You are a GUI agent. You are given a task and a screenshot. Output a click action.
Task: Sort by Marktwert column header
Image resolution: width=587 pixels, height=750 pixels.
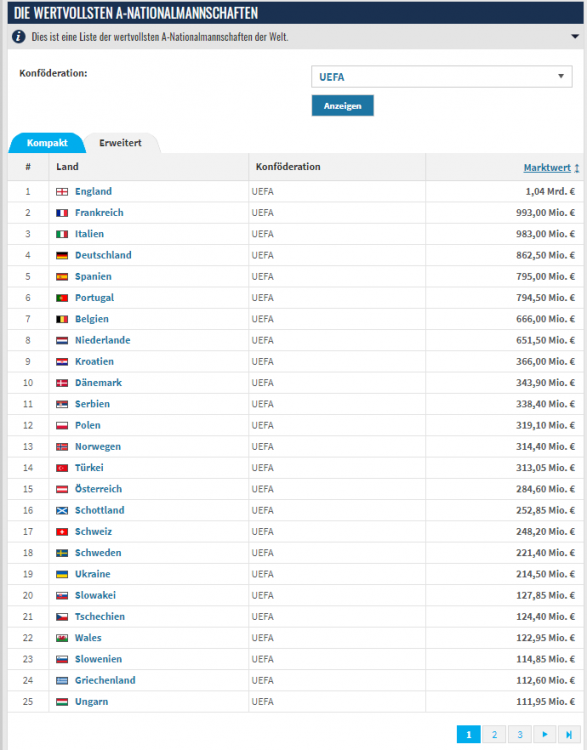[x=547, y=167]
